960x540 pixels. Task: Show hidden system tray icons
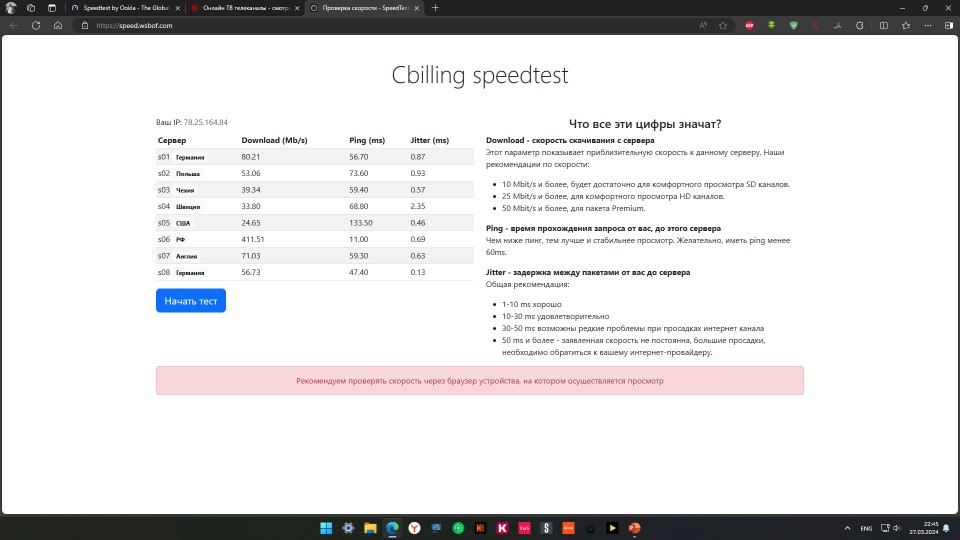click(847, 528)
